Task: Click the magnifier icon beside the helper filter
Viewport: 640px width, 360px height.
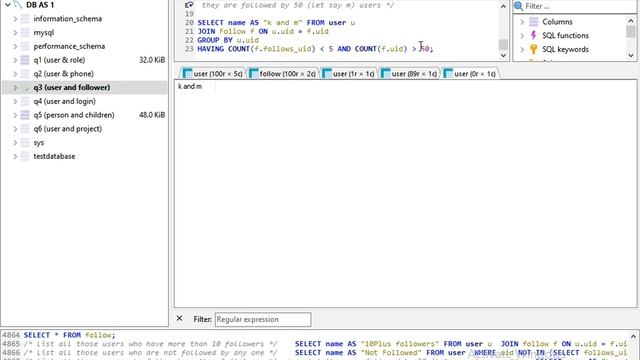Action: [518, 6]
